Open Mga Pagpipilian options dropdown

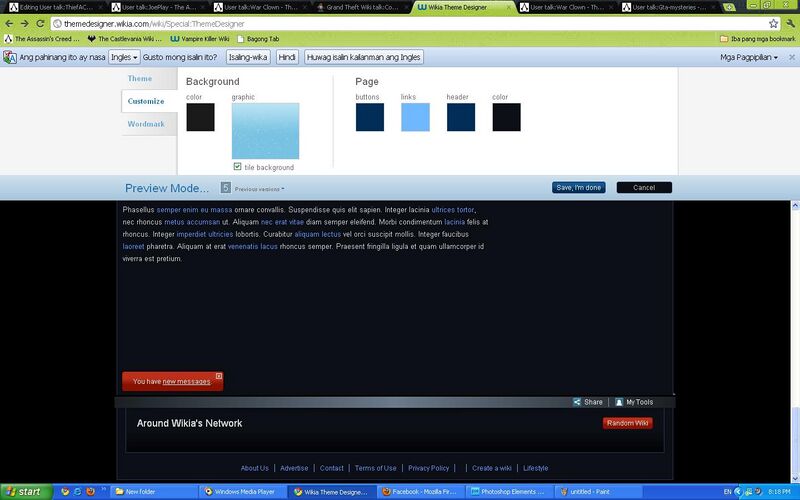point(748,57)
